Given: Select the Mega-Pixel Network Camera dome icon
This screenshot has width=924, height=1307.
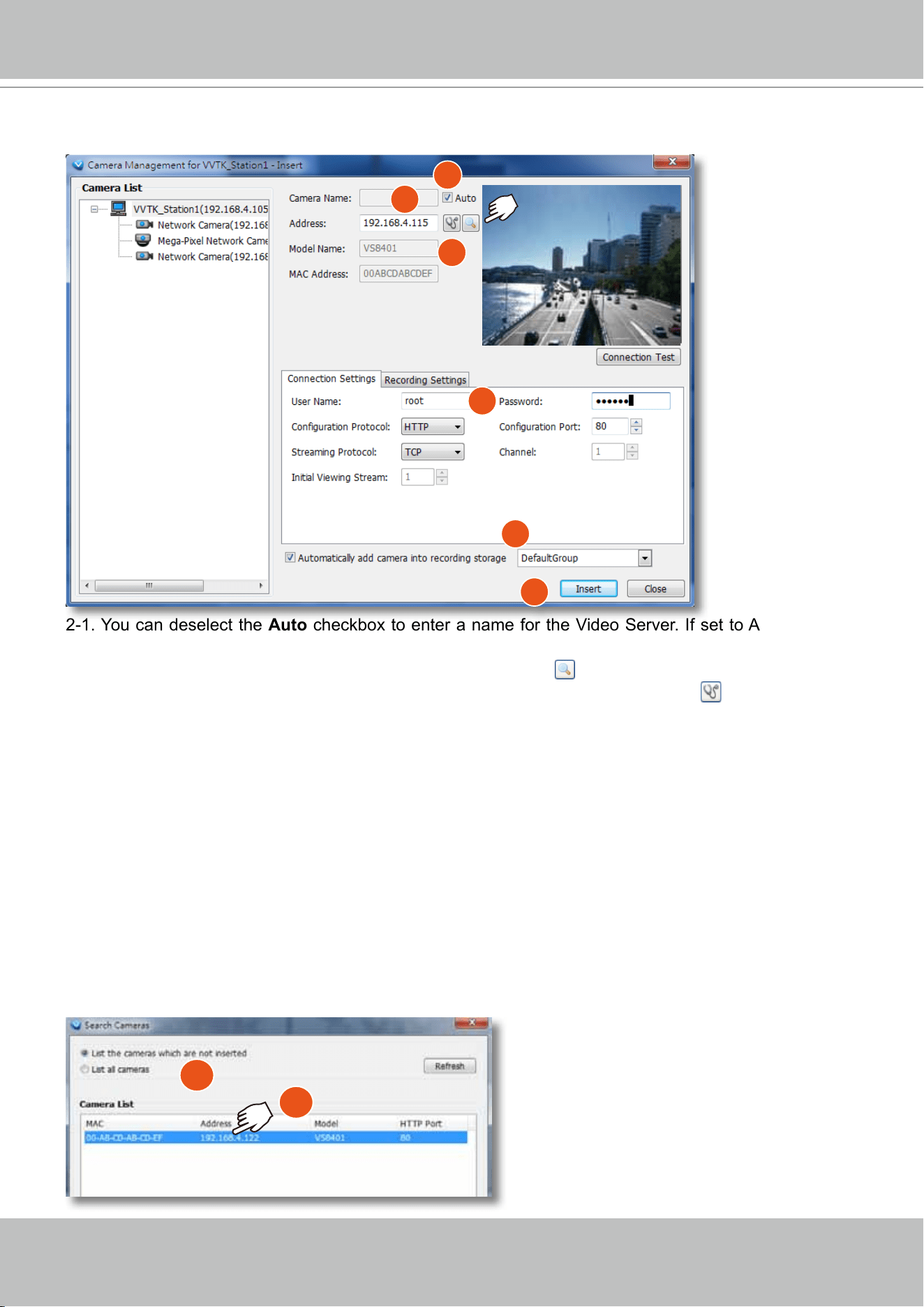Looking at the screenshot, I should [x=143, y=240].
